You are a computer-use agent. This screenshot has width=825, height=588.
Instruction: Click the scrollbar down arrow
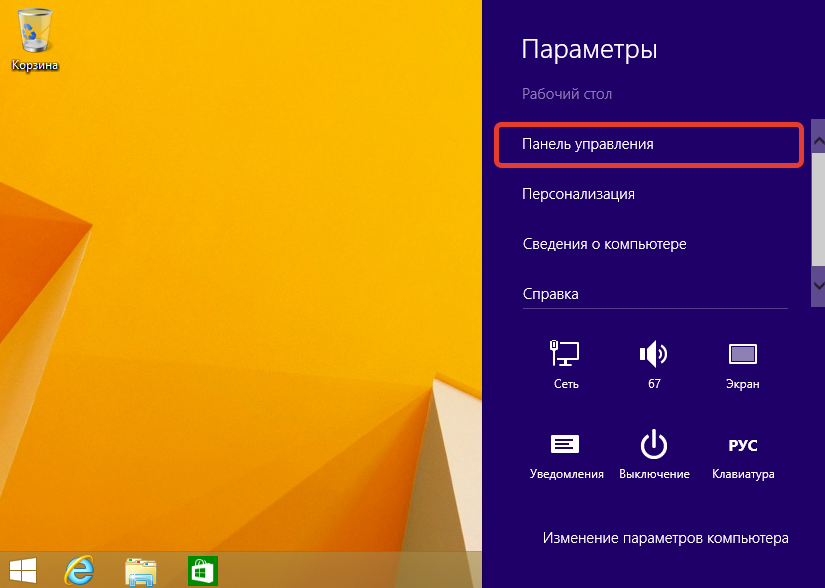pyautogui.click(x=818, y=286)
